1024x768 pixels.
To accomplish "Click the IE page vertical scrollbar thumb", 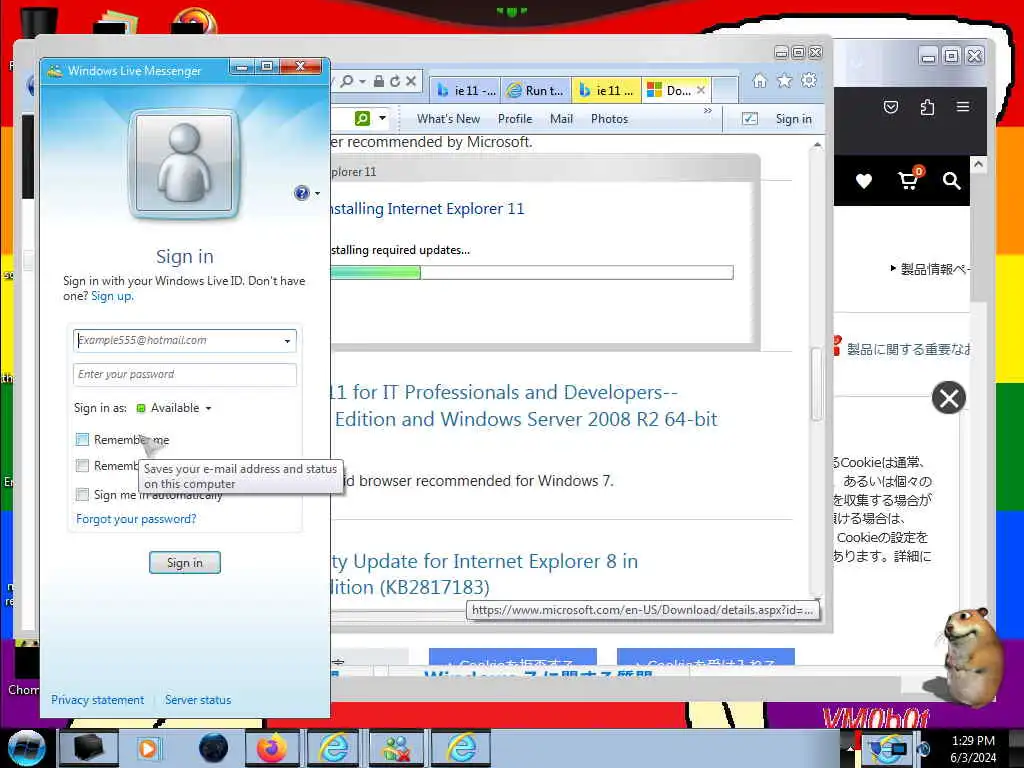I will tap(816, 384).
